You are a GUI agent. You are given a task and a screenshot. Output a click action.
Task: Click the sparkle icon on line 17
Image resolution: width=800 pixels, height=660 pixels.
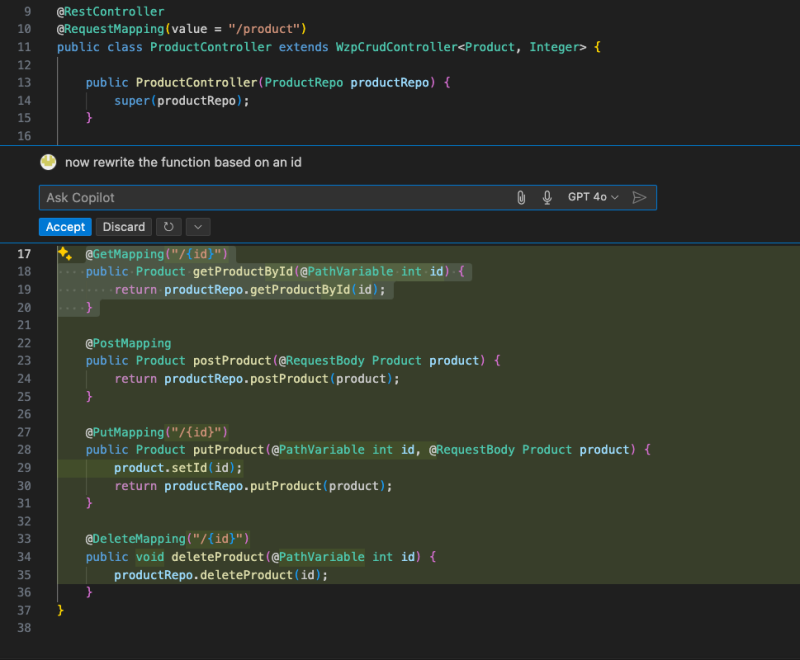[x=65, y=254]
